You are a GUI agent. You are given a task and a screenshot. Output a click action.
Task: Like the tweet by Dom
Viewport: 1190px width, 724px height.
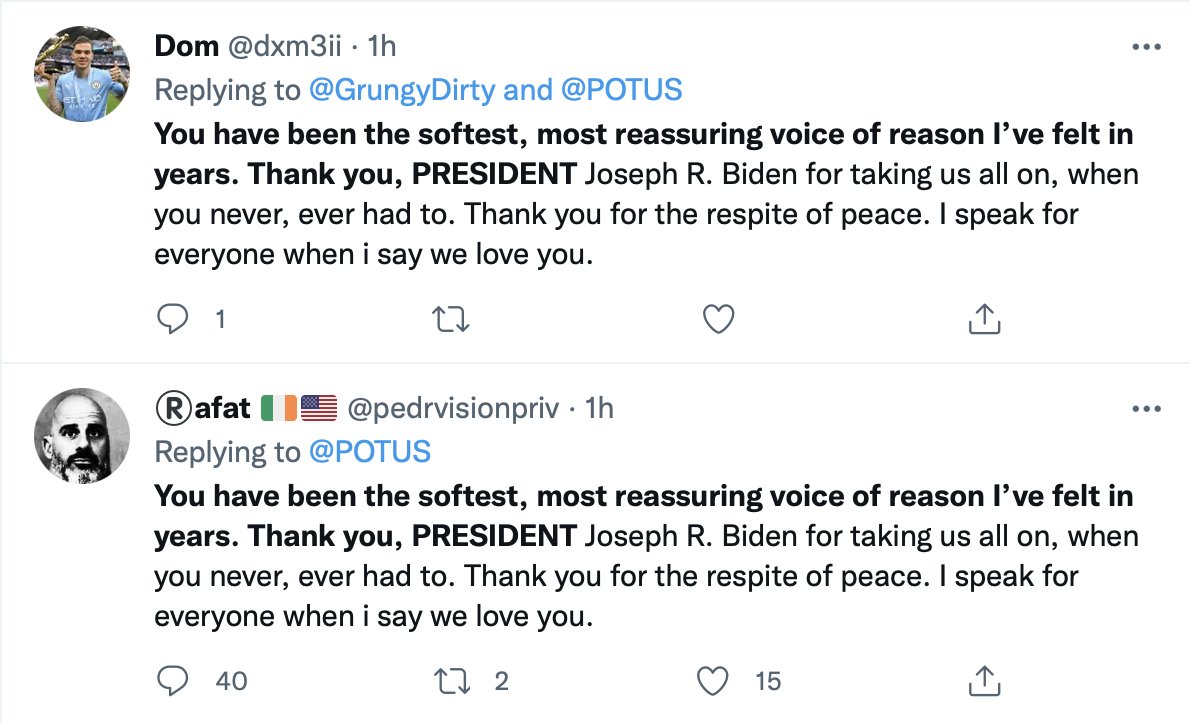pyautogui.click(x=718, y=319)
